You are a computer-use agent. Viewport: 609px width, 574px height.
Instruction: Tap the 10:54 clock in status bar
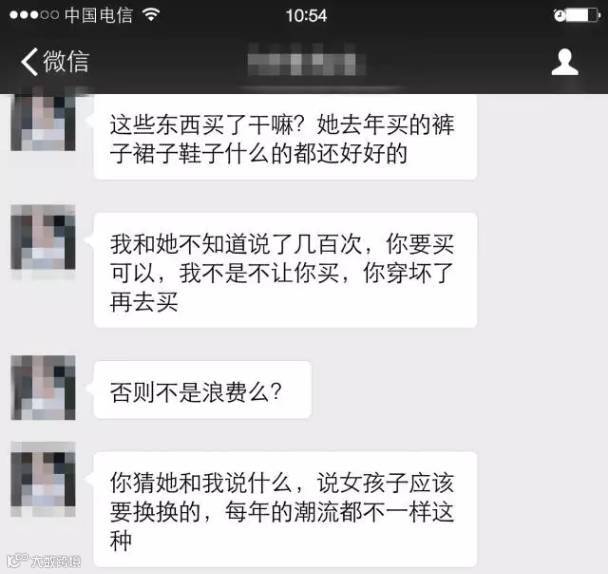[306, 16]
